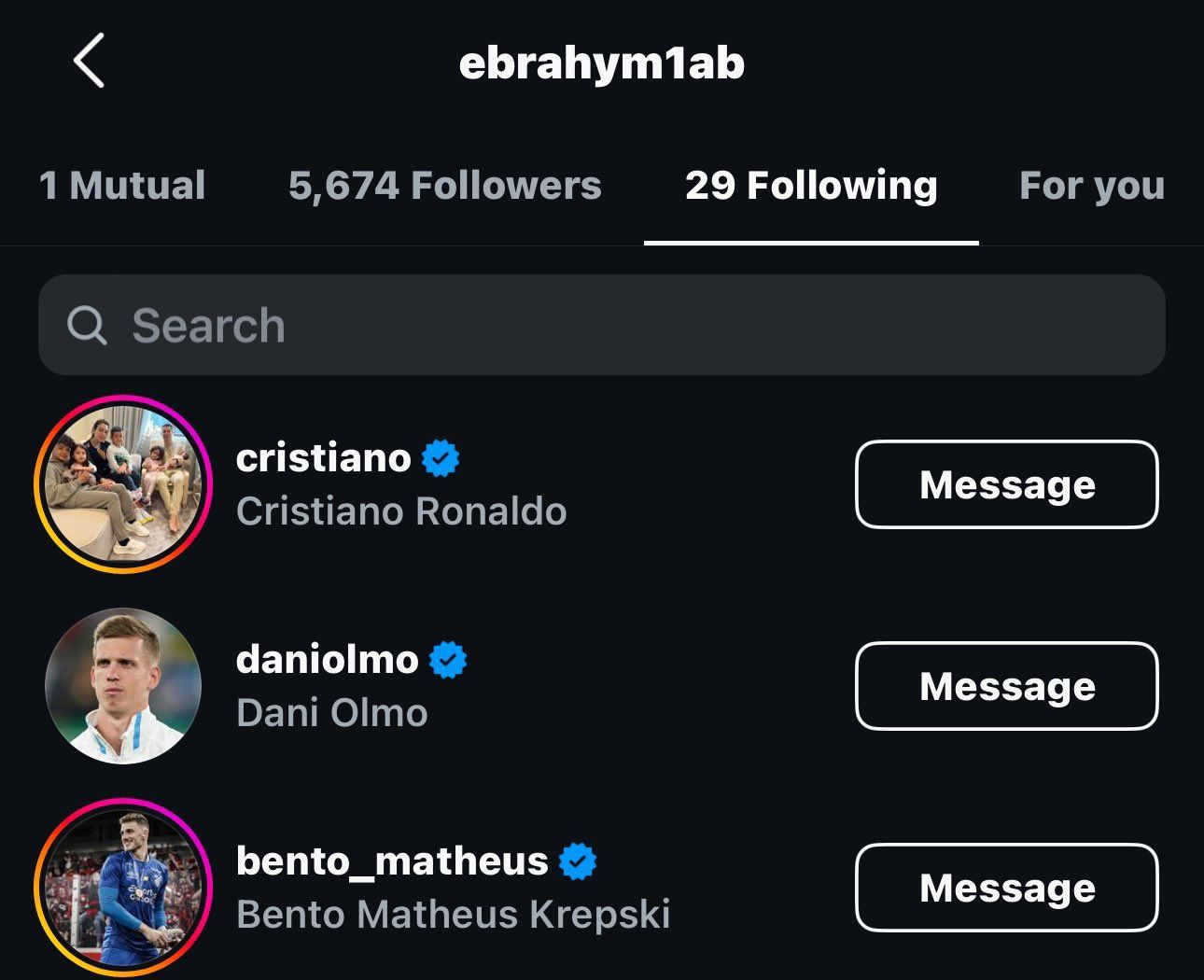Open the bento_matheus username link
1204x980 pixels.
point(392,861)
